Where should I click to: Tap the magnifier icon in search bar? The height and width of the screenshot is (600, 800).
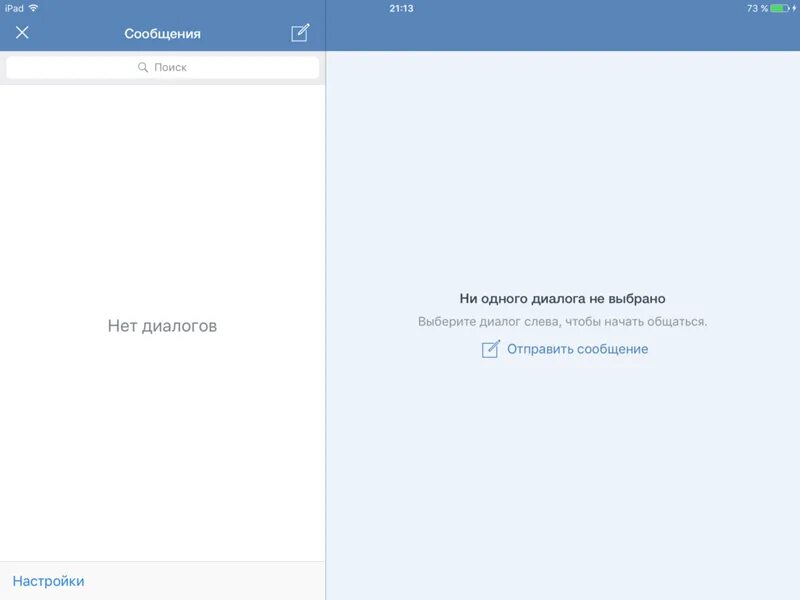point(143,67)
